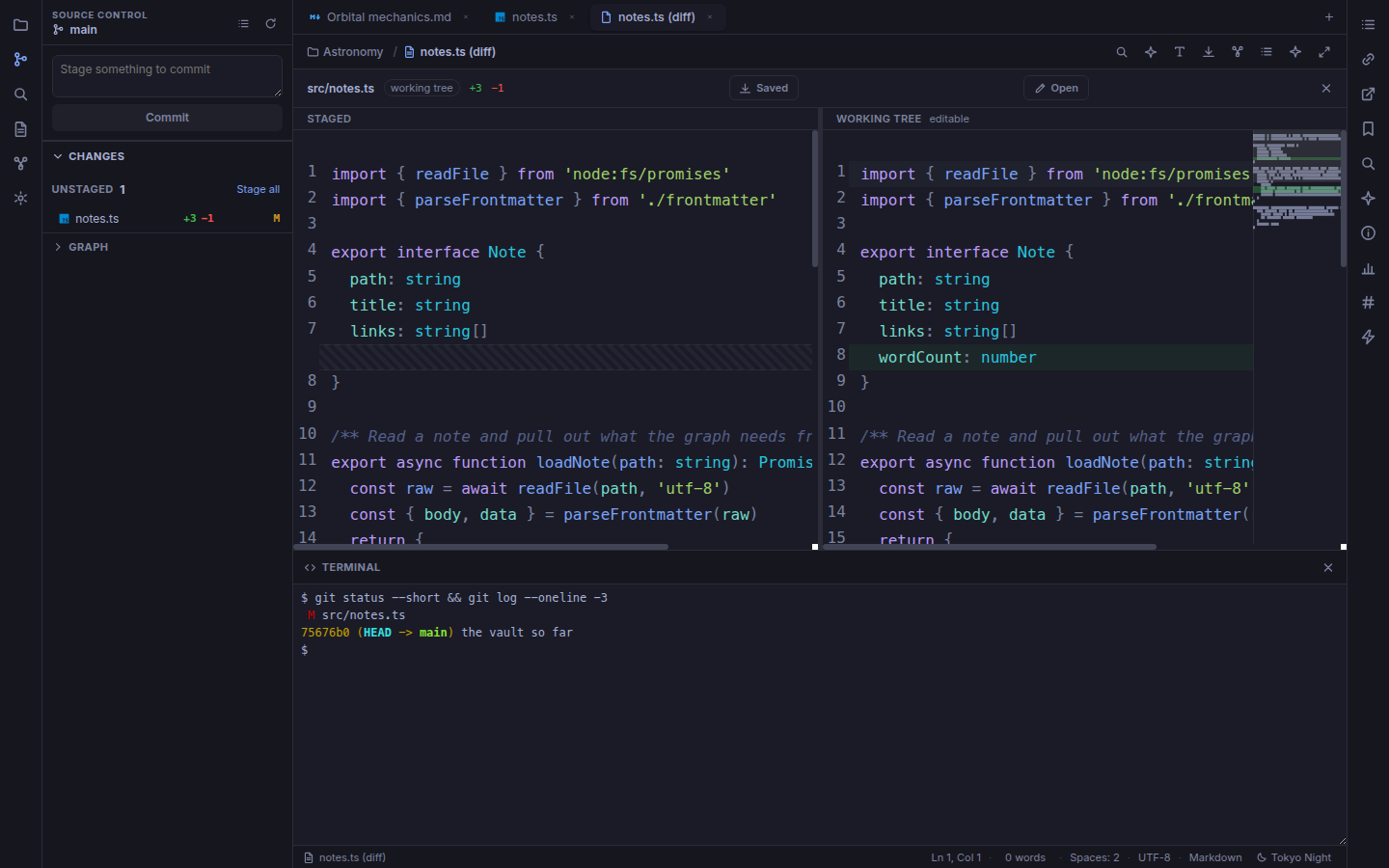1389x868 pixels.
Task: Open the file explorer in the activity bar
Action: tap(20, 25)
